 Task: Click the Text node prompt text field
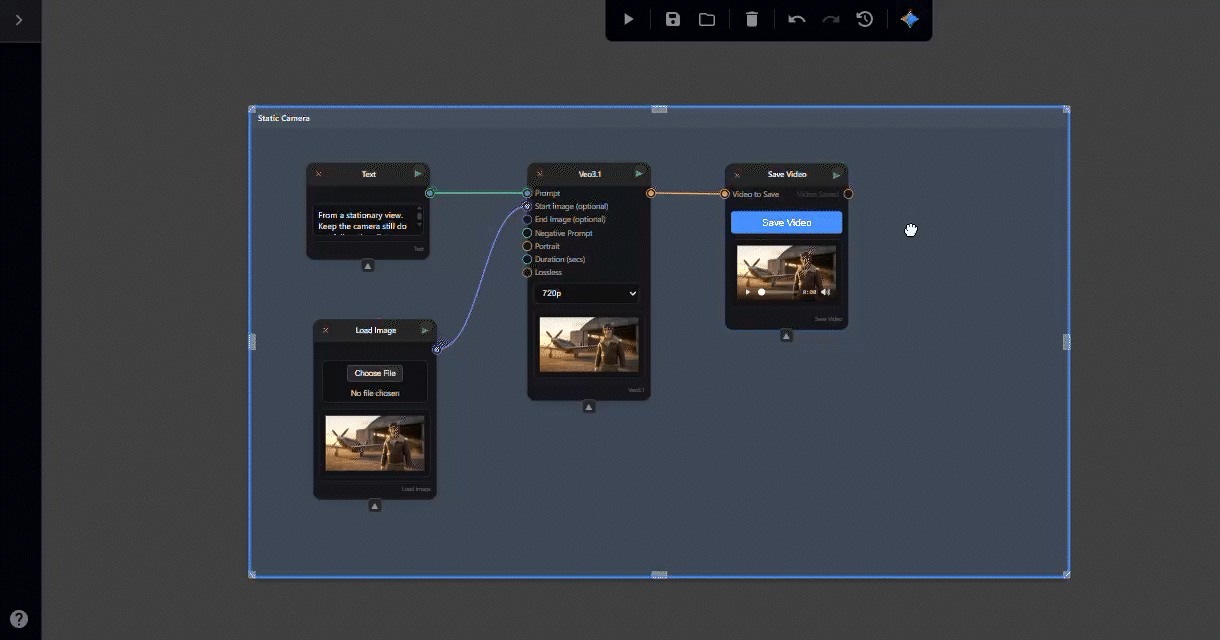coord(364,221)
